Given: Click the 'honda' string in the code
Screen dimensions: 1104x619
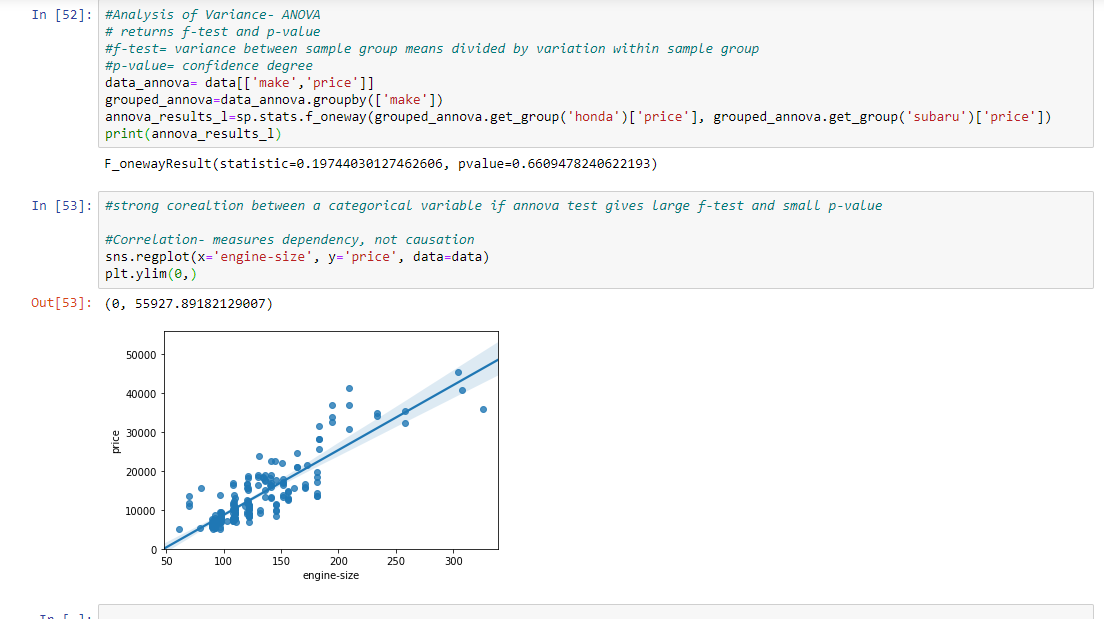Looking at the screenshot, I should coord(597,116).
